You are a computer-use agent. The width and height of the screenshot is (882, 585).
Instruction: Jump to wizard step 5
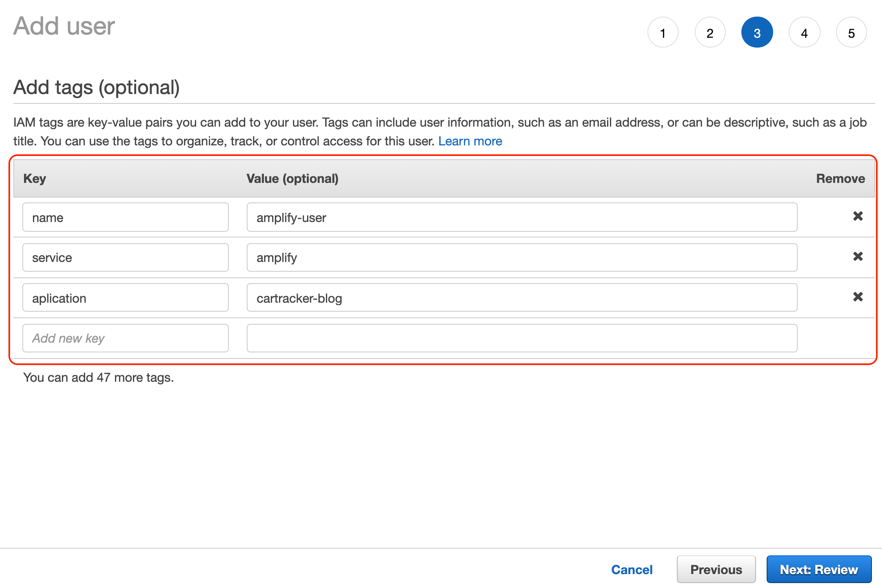coord(851,33)
